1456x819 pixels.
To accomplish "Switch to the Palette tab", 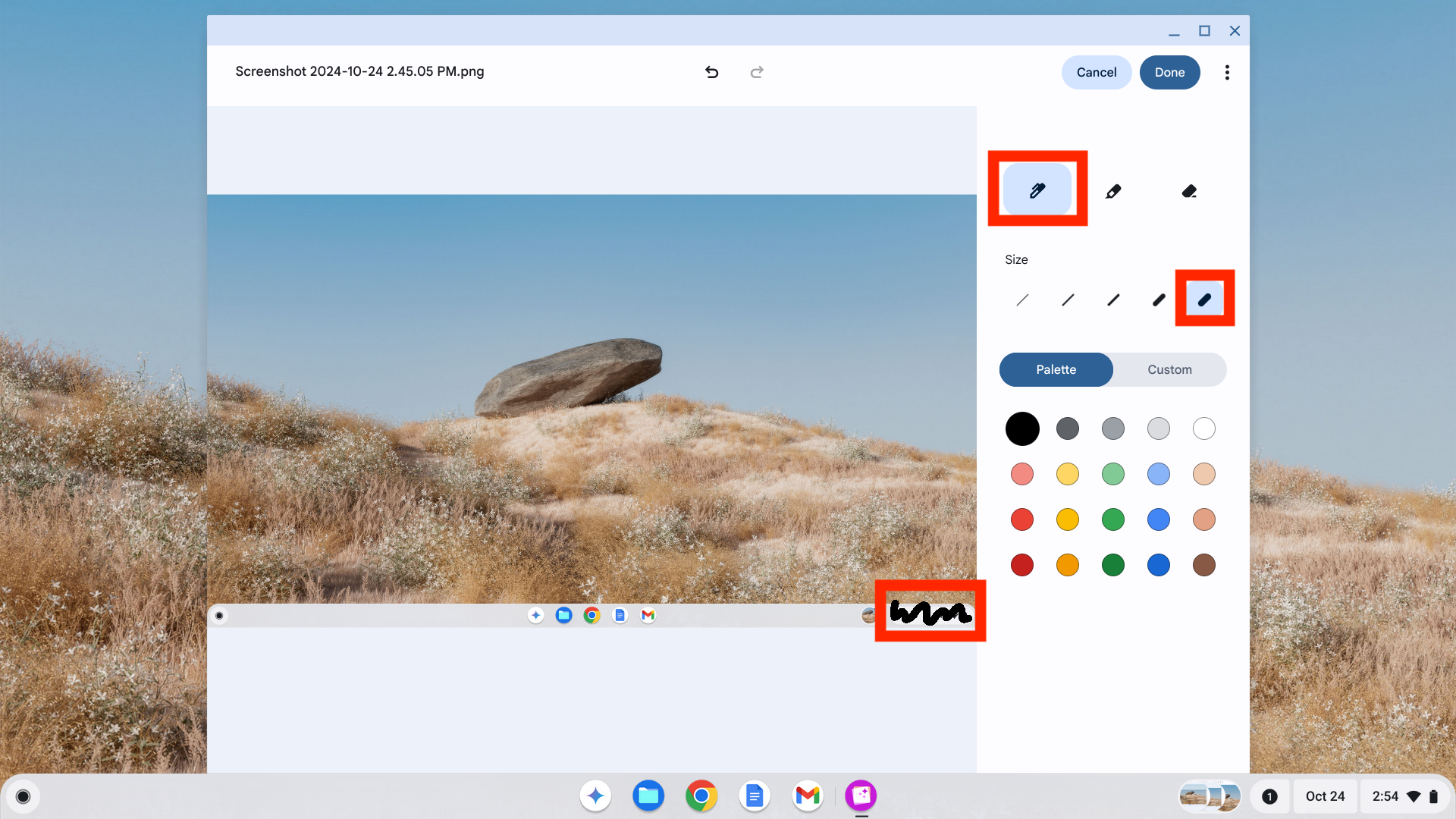I will tap(1056, 369).
